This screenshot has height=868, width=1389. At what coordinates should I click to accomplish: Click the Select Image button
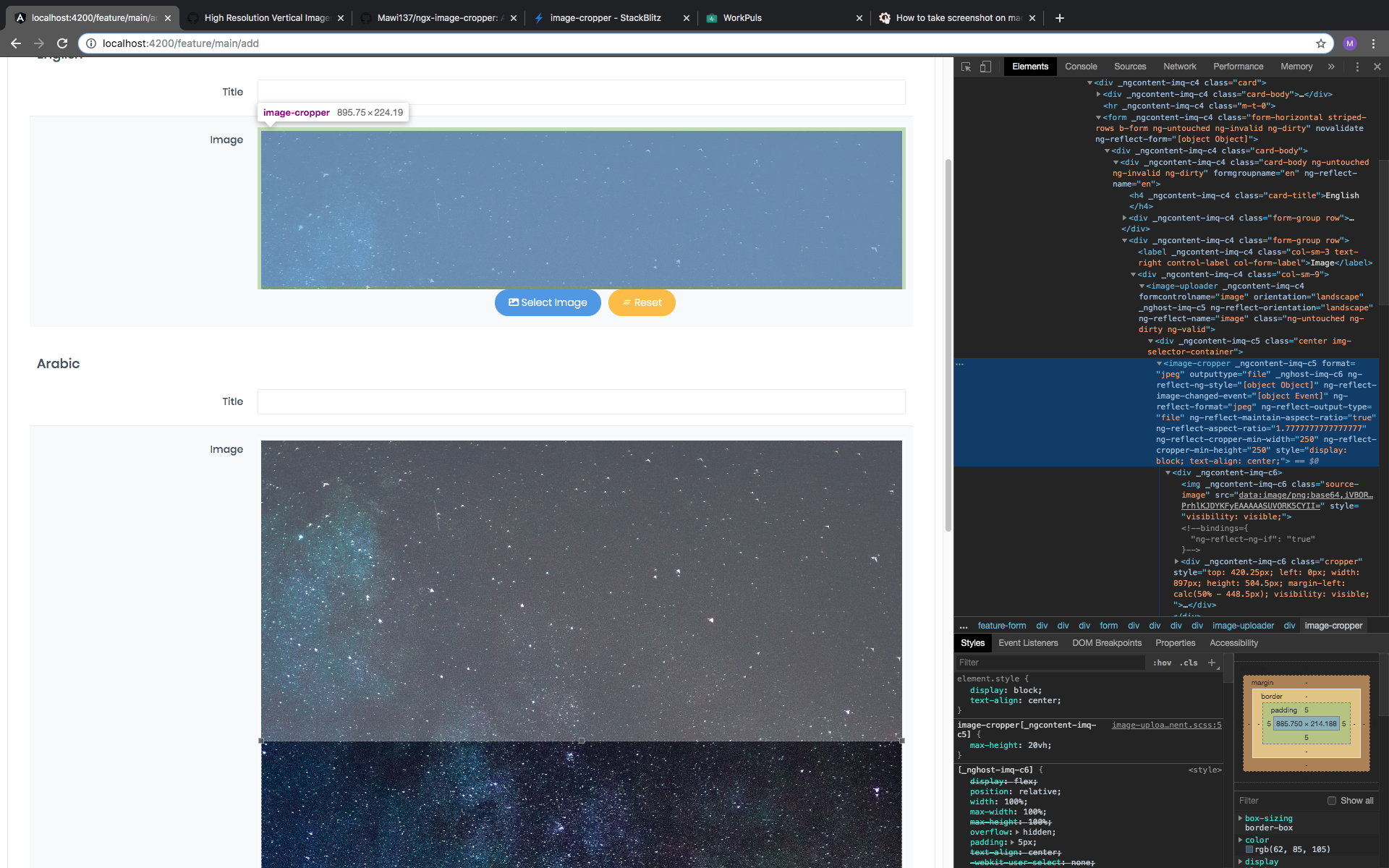click(548, 302)
